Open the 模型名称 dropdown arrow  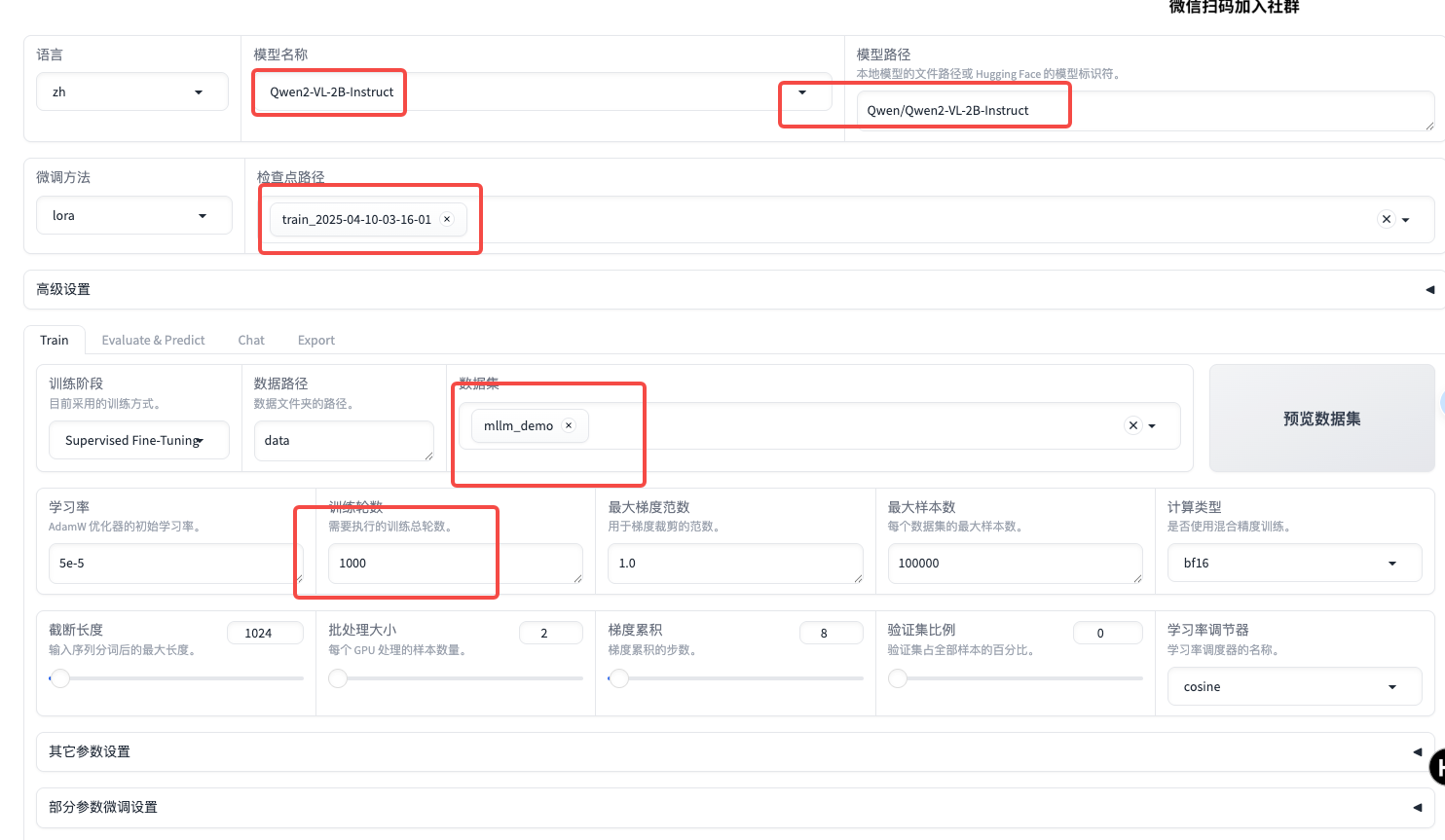[x=802, y=92]
